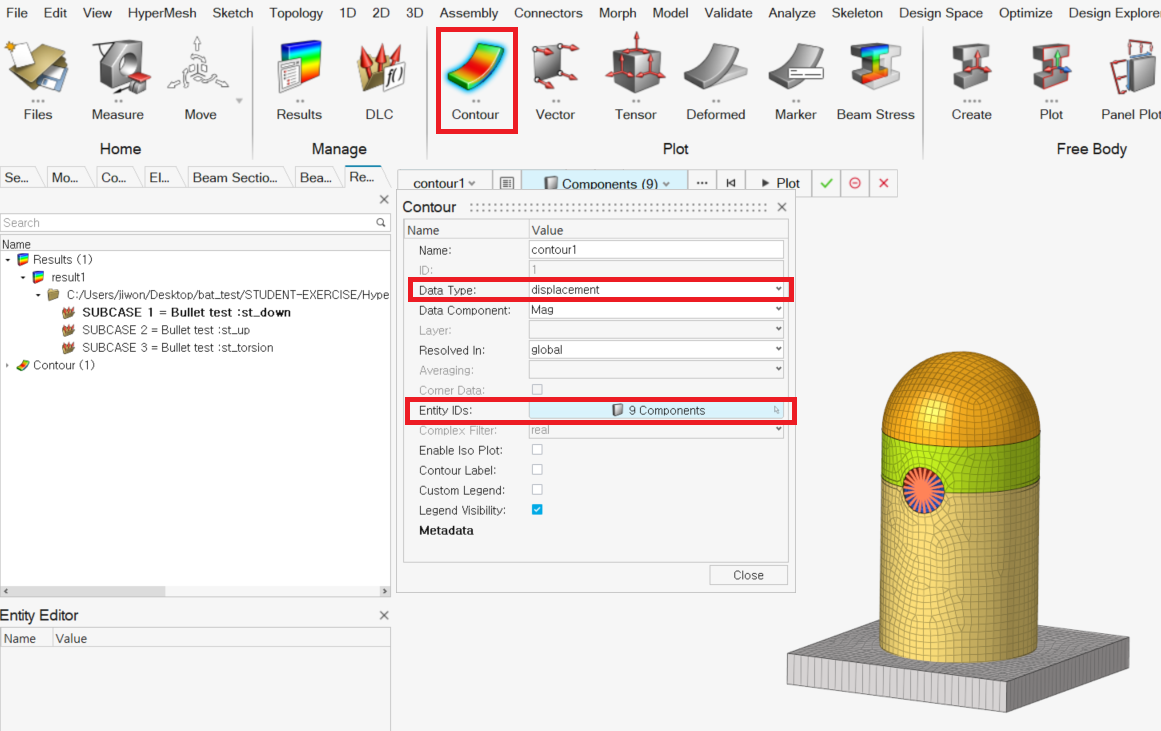1161x731 pixels.
Task: Uncheck the Legend Visibility checkbox
Action: point(537,510)
